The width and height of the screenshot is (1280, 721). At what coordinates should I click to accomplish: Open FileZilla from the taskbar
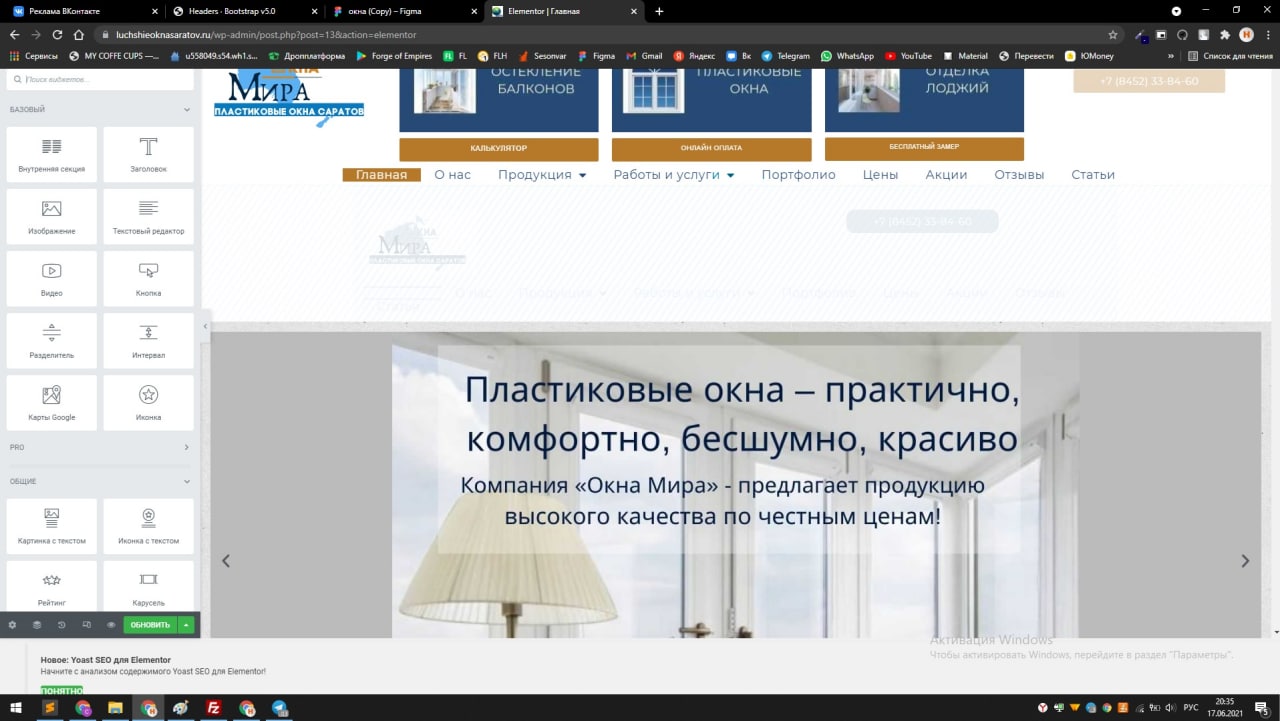213,708
